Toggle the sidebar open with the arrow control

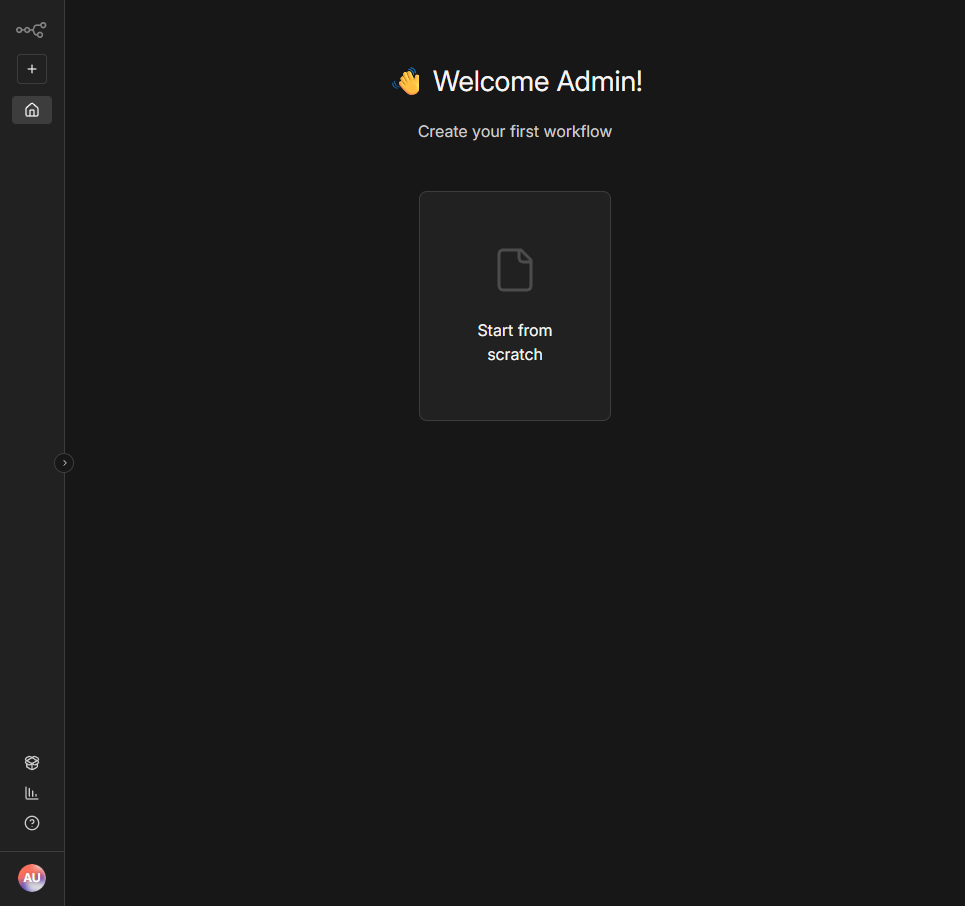[x=64, y=462]
